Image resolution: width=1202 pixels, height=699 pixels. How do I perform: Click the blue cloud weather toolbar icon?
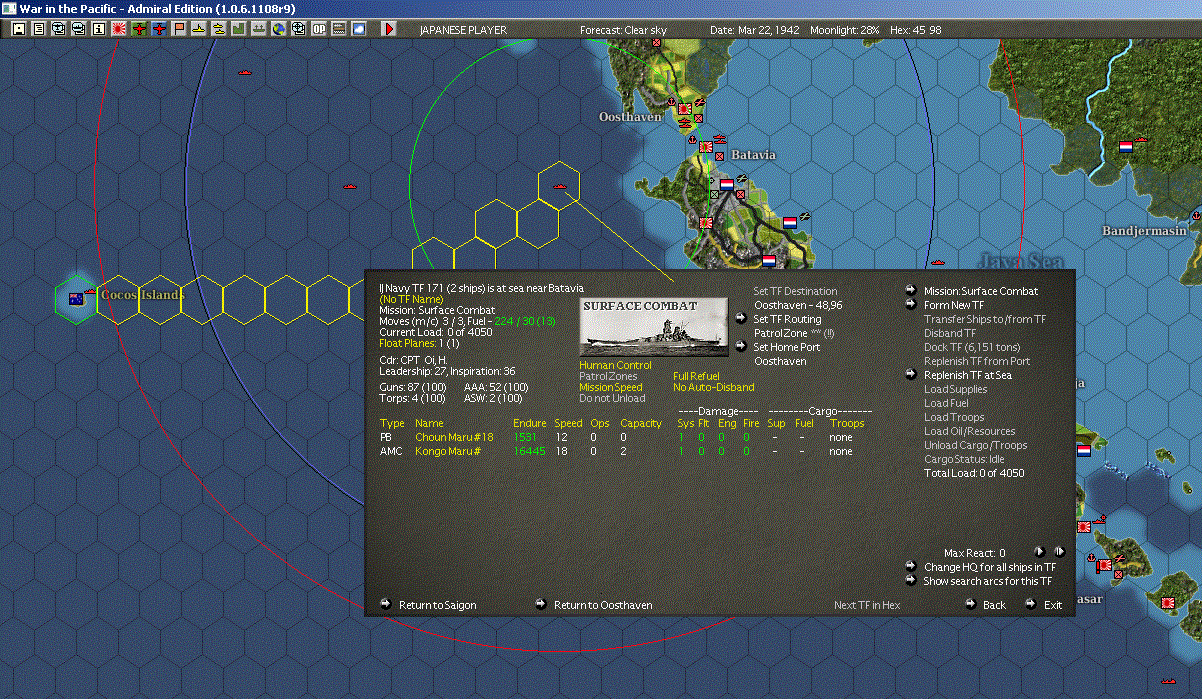coord(359,29)
